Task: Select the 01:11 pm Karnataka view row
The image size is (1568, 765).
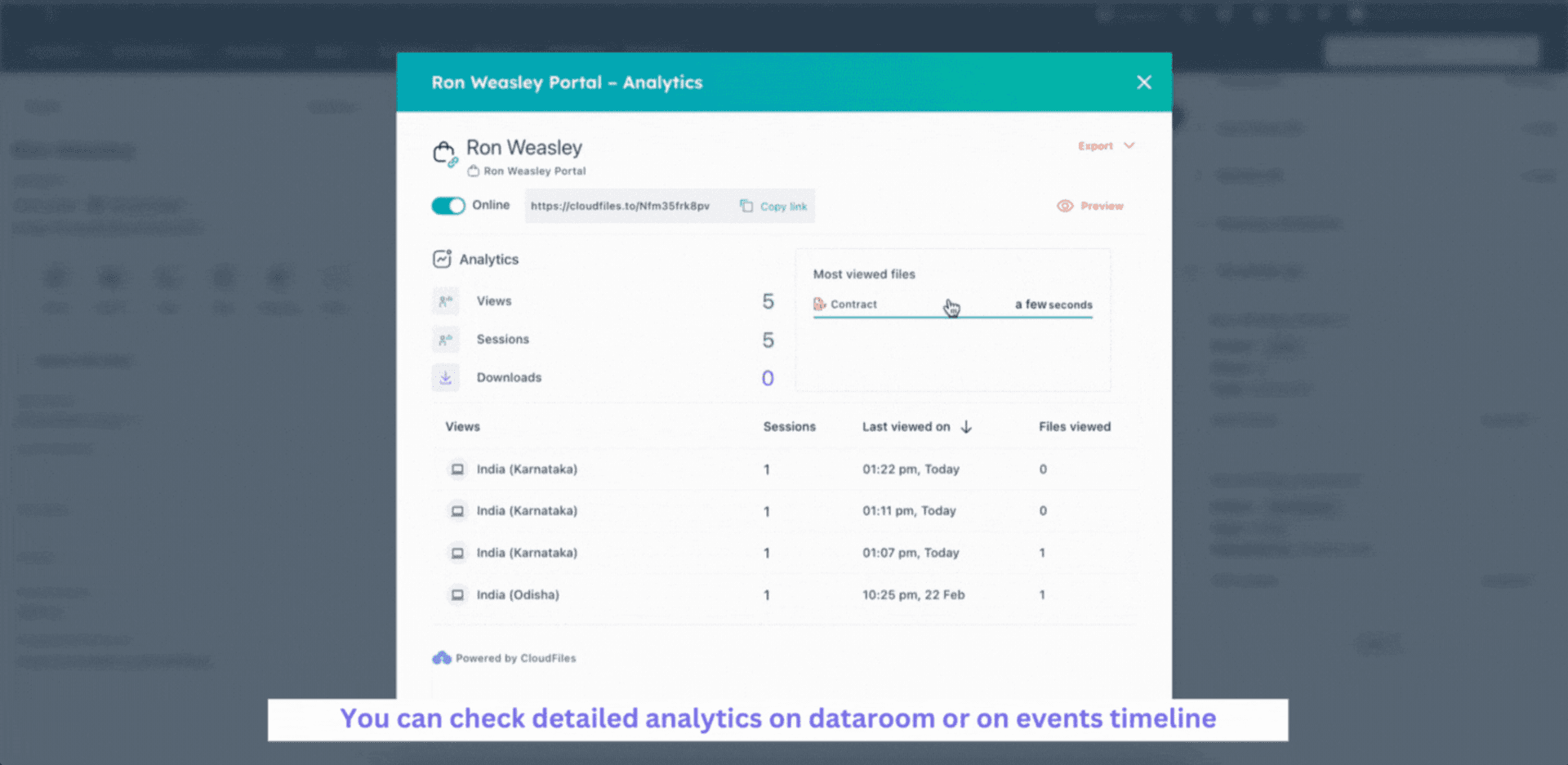Action: [786, 511]
